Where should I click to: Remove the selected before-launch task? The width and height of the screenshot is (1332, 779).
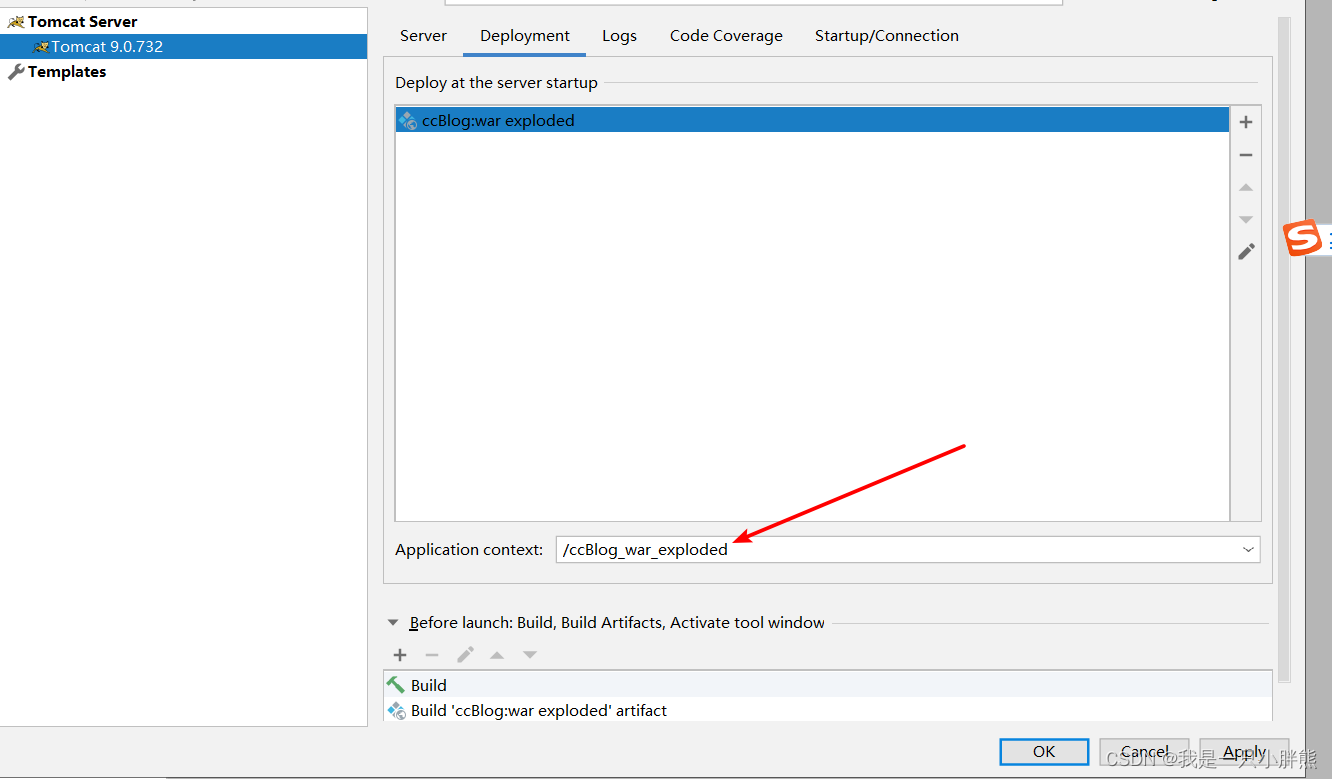[432, 655]
